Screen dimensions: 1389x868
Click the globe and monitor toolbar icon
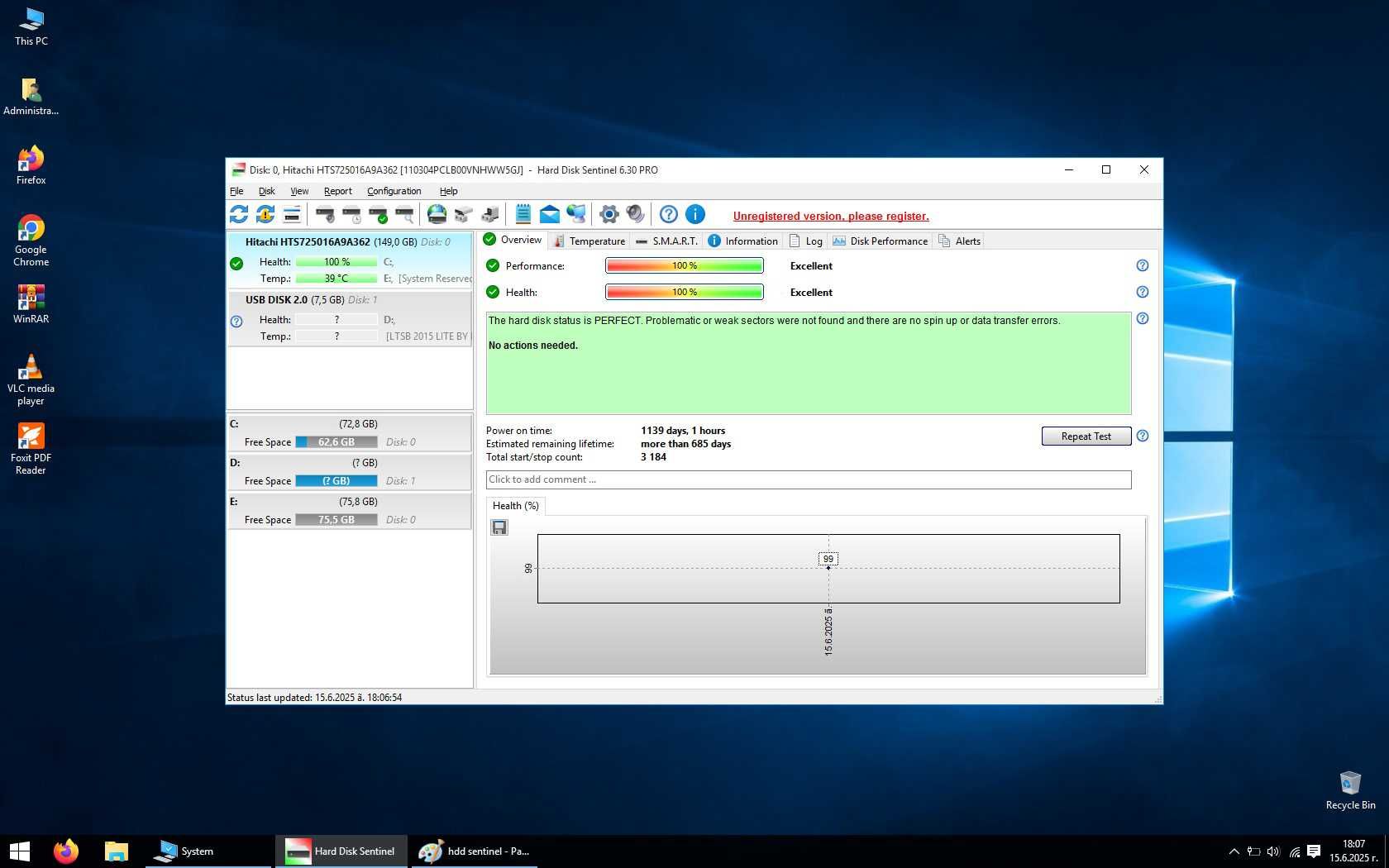[576, 215]
